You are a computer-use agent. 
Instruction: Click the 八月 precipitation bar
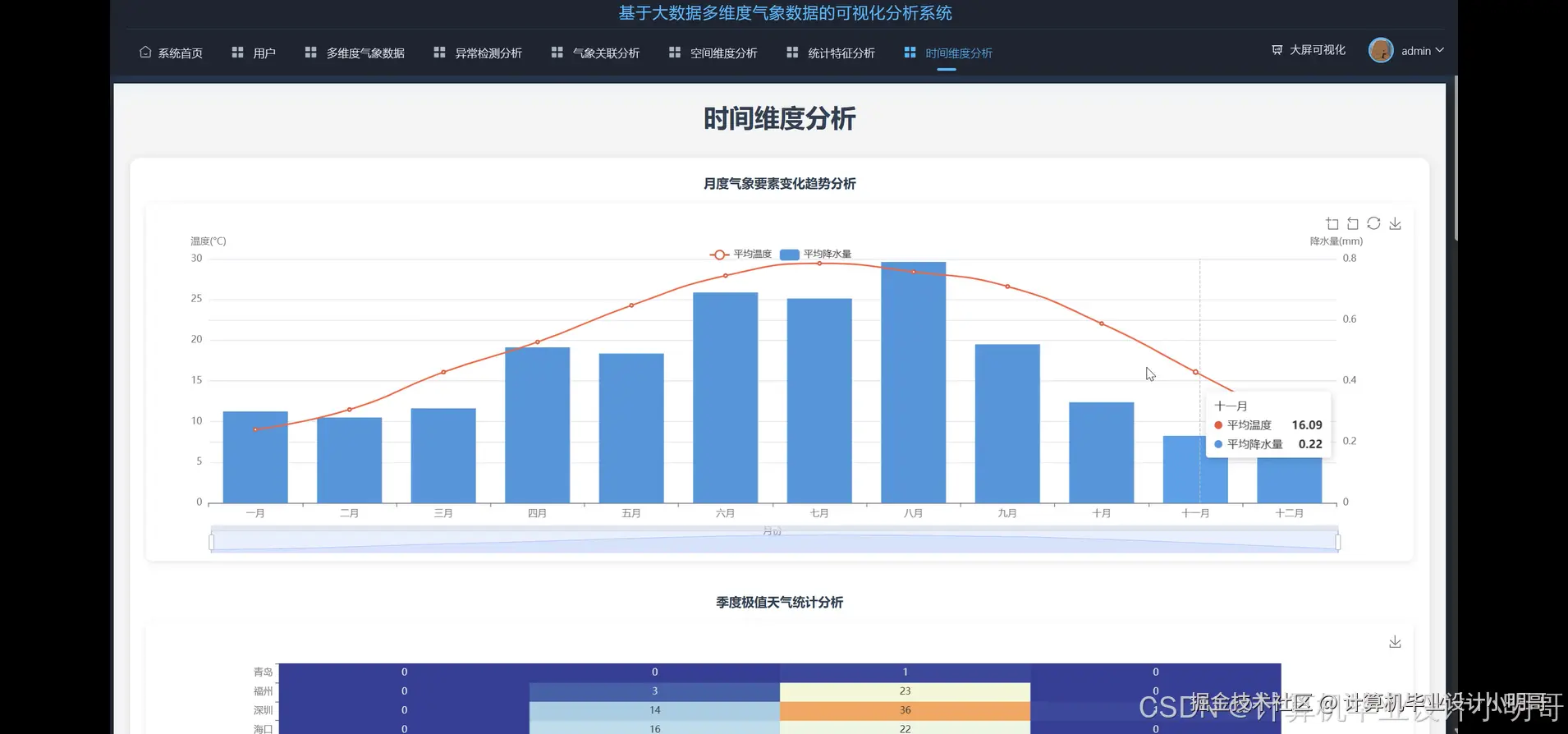(913, 383)
